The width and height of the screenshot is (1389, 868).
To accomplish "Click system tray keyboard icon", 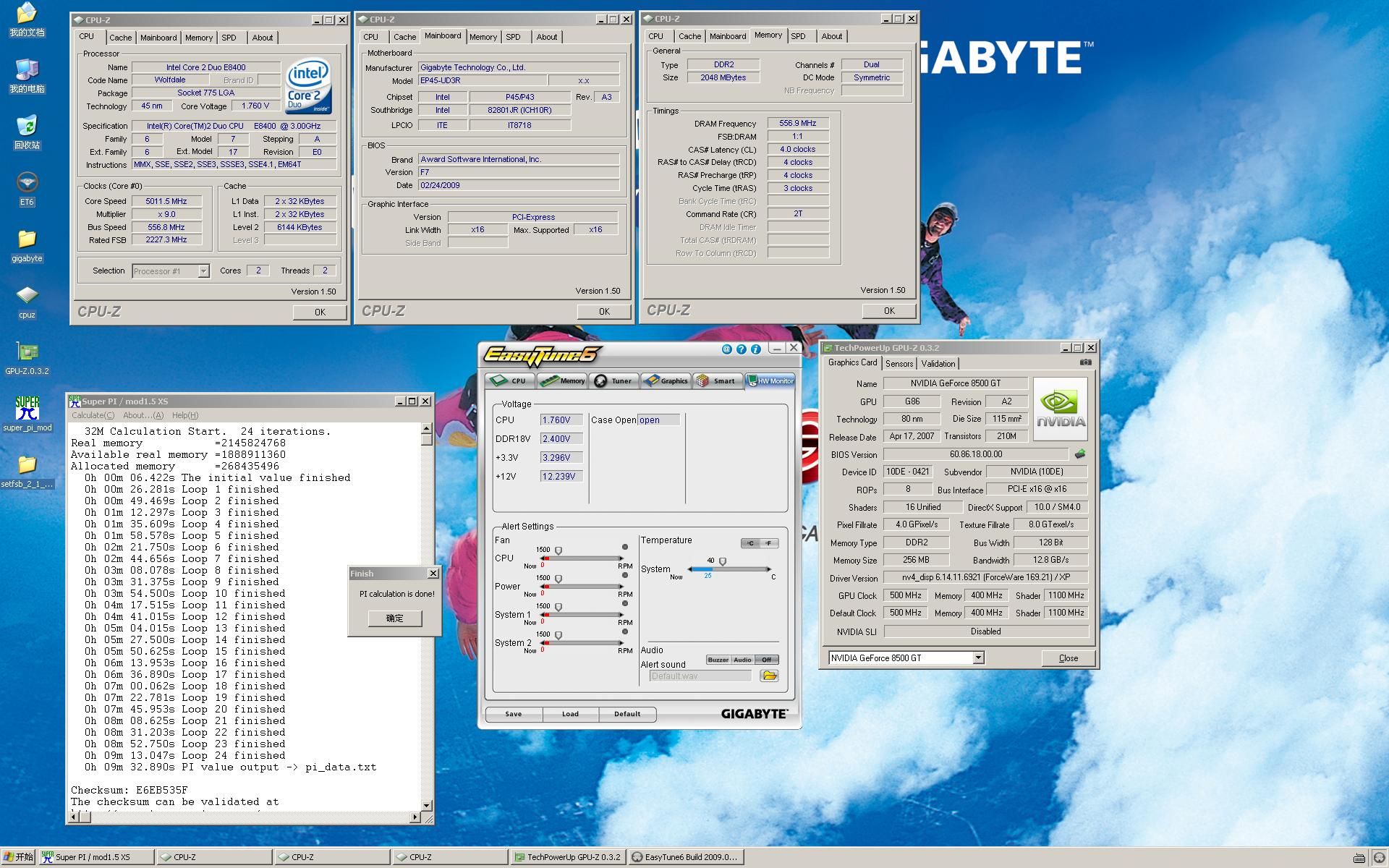I will [1359, 858].
